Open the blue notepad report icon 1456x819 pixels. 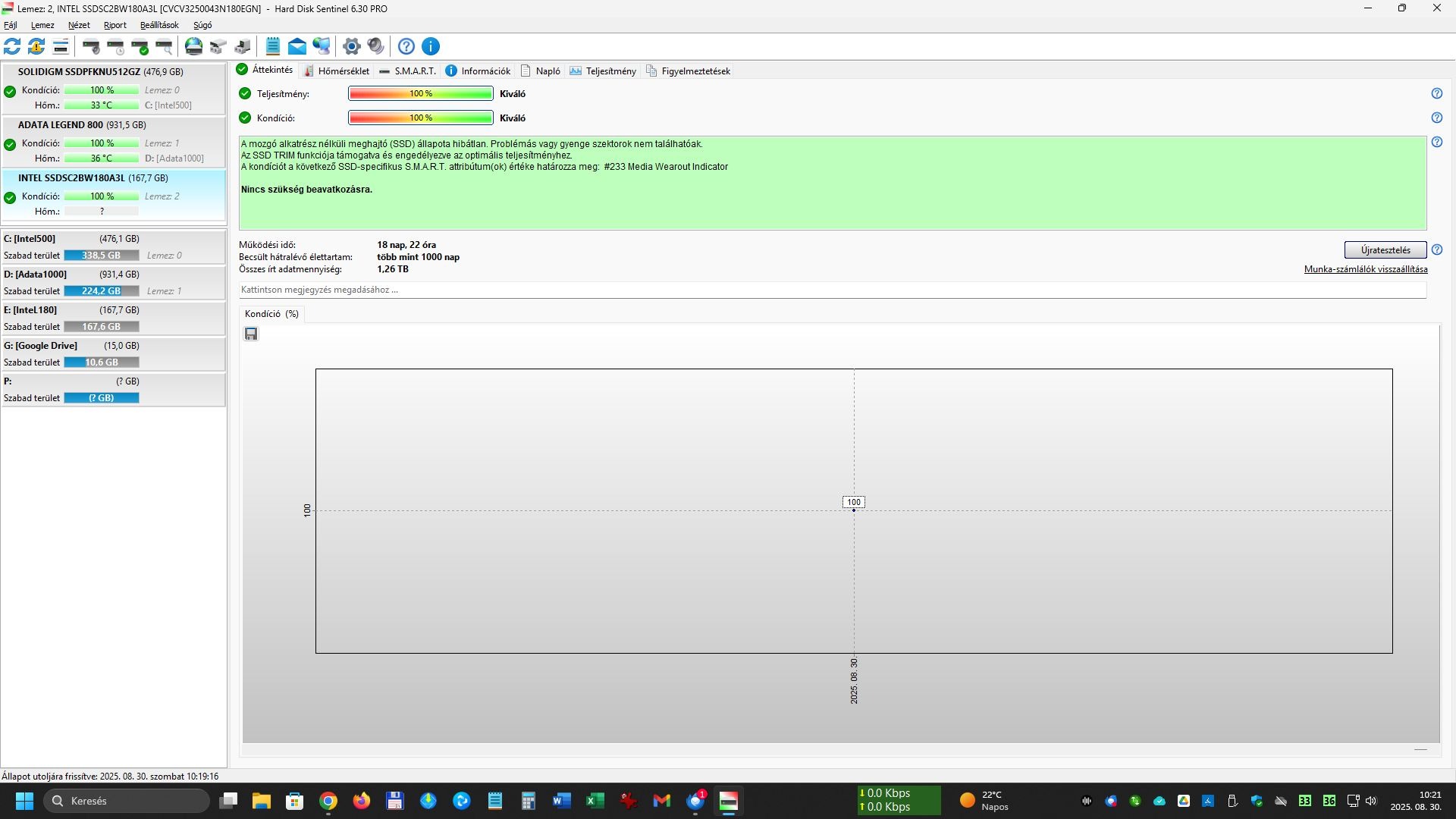click(x=273, y=46)
